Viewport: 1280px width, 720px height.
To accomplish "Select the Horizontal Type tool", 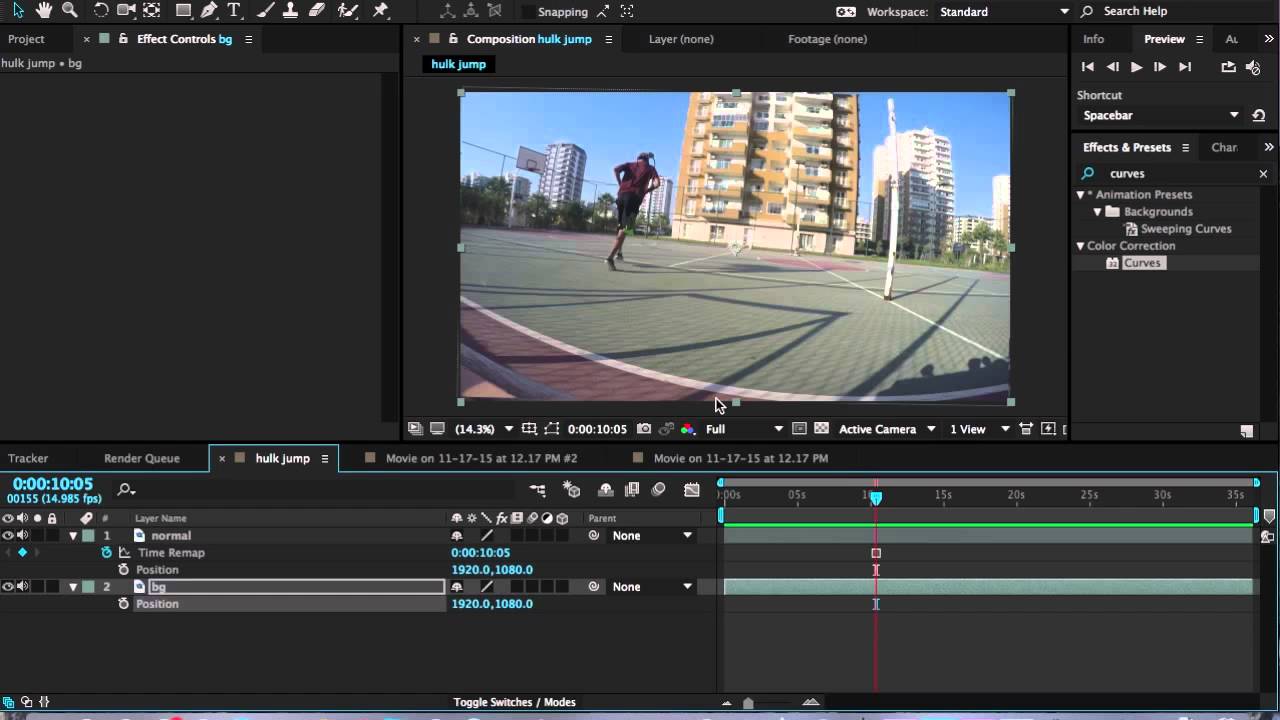I will tap(234, 11).
